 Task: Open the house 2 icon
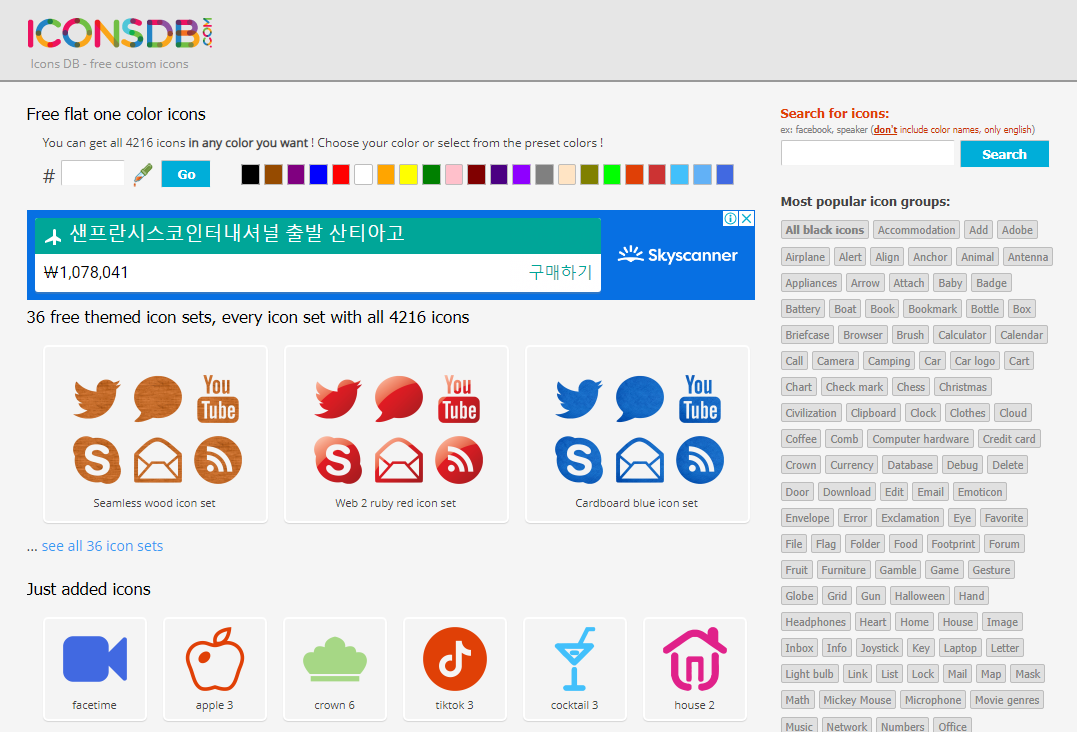tap(694, 669)
